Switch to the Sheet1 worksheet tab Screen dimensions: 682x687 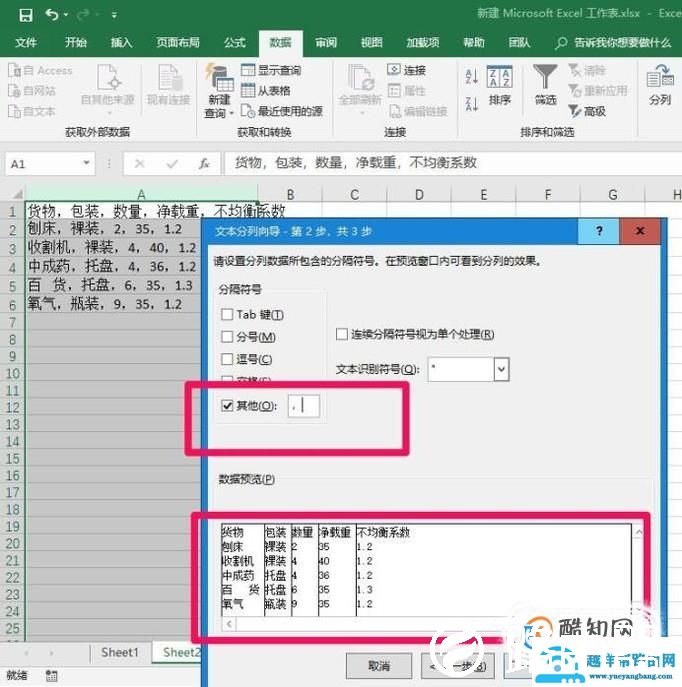120,652
